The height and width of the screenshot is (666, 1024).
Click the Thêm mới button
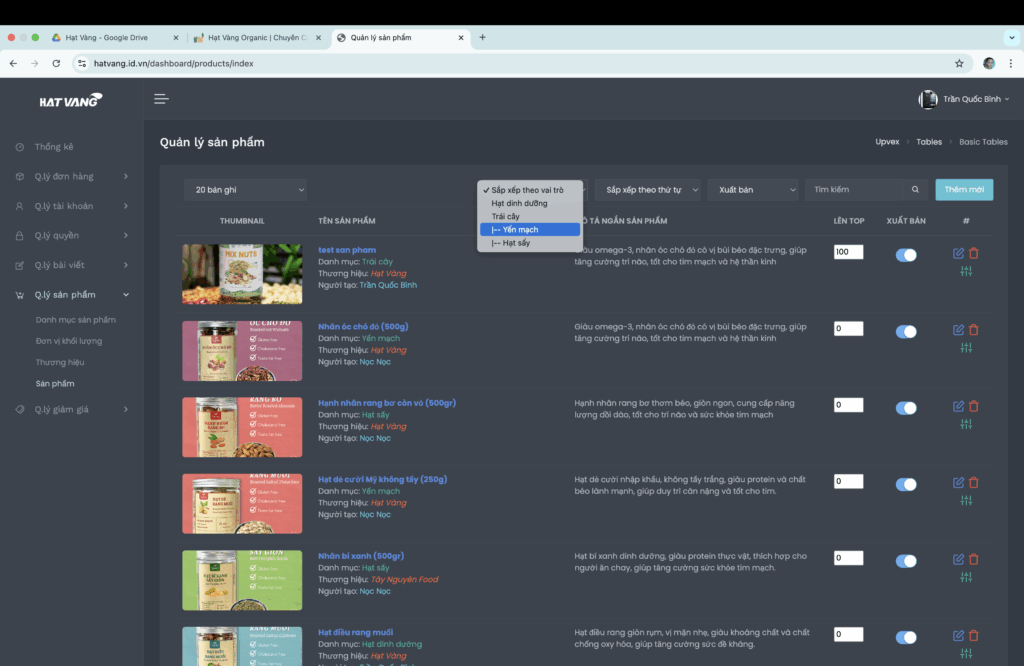(964, 189)
